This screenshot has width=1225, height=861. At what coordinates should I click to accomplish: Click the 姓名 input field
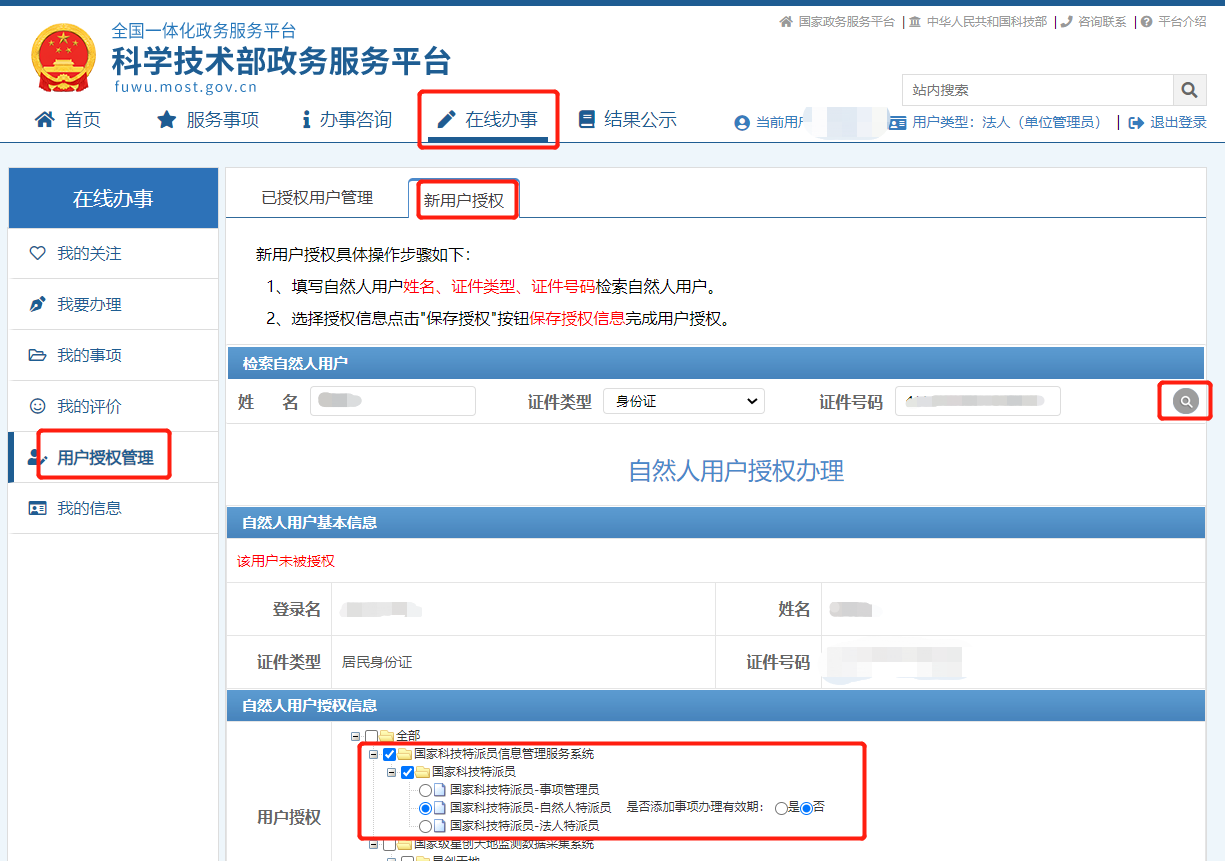[x=392, y=402]
